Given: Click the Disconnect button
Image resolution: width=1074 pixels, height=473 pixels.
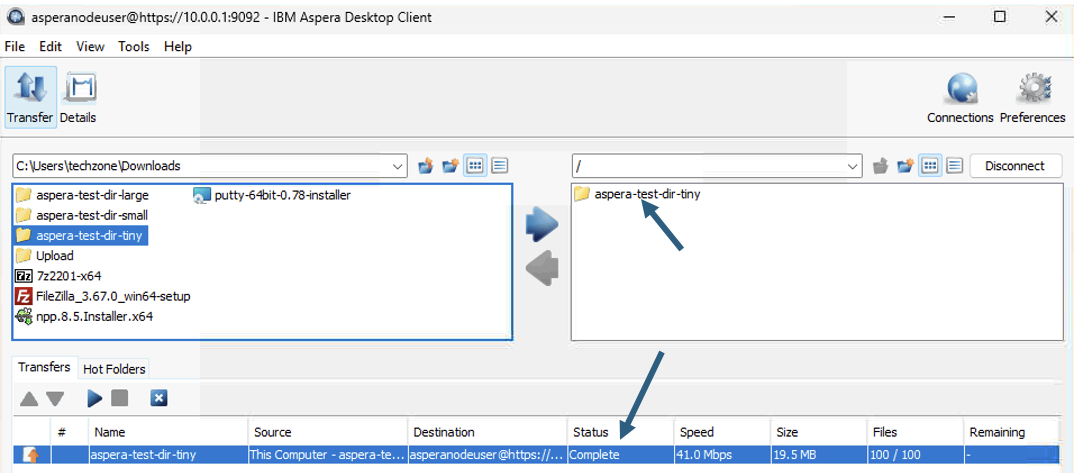Looking at the screenshot, I should click(x=1015, y=166).
